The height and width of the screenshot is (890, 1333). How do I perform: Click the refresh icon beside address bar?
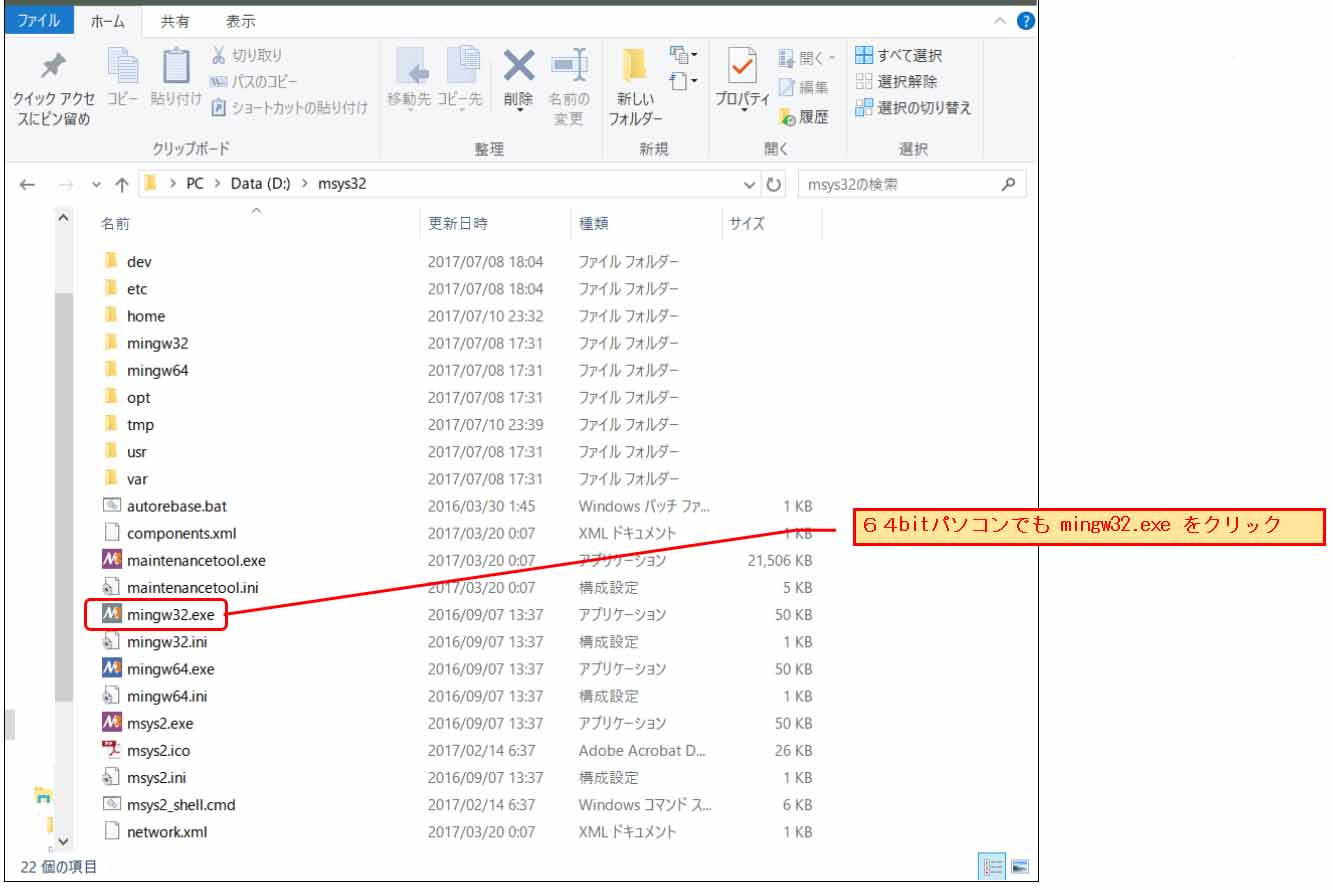(774, 185)
